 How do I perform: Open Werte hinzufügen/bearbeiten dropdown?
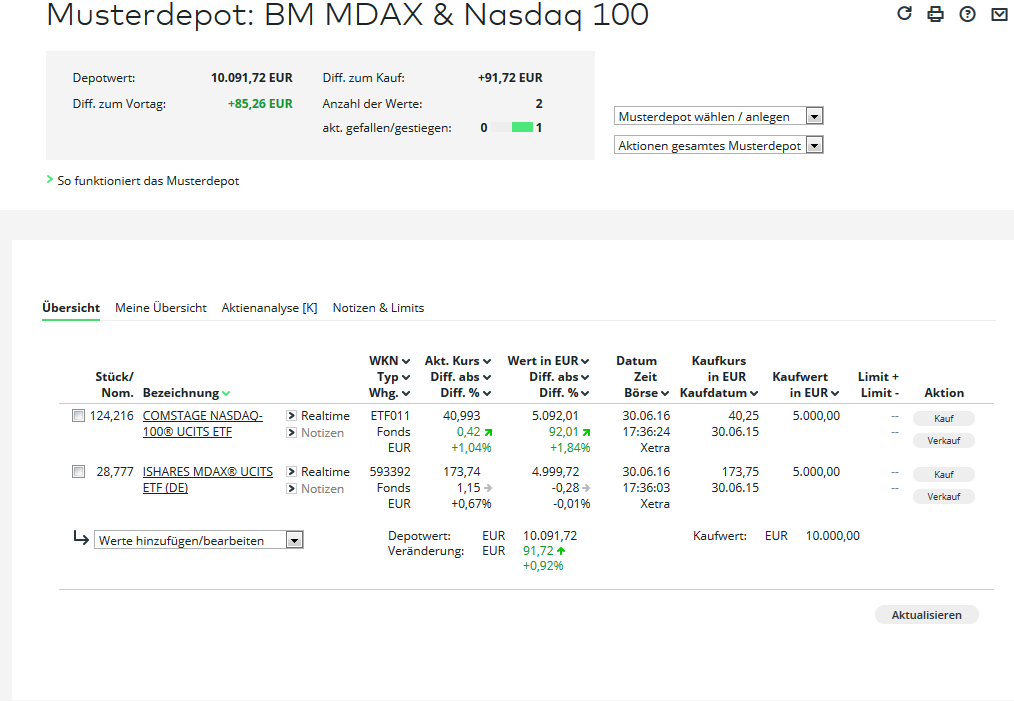[199, 540]
